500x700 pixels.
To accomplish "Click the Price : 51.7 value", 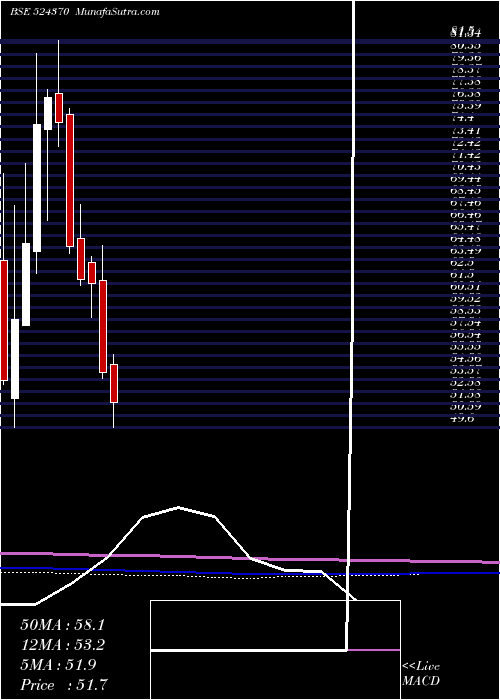I will pos(65,685).
